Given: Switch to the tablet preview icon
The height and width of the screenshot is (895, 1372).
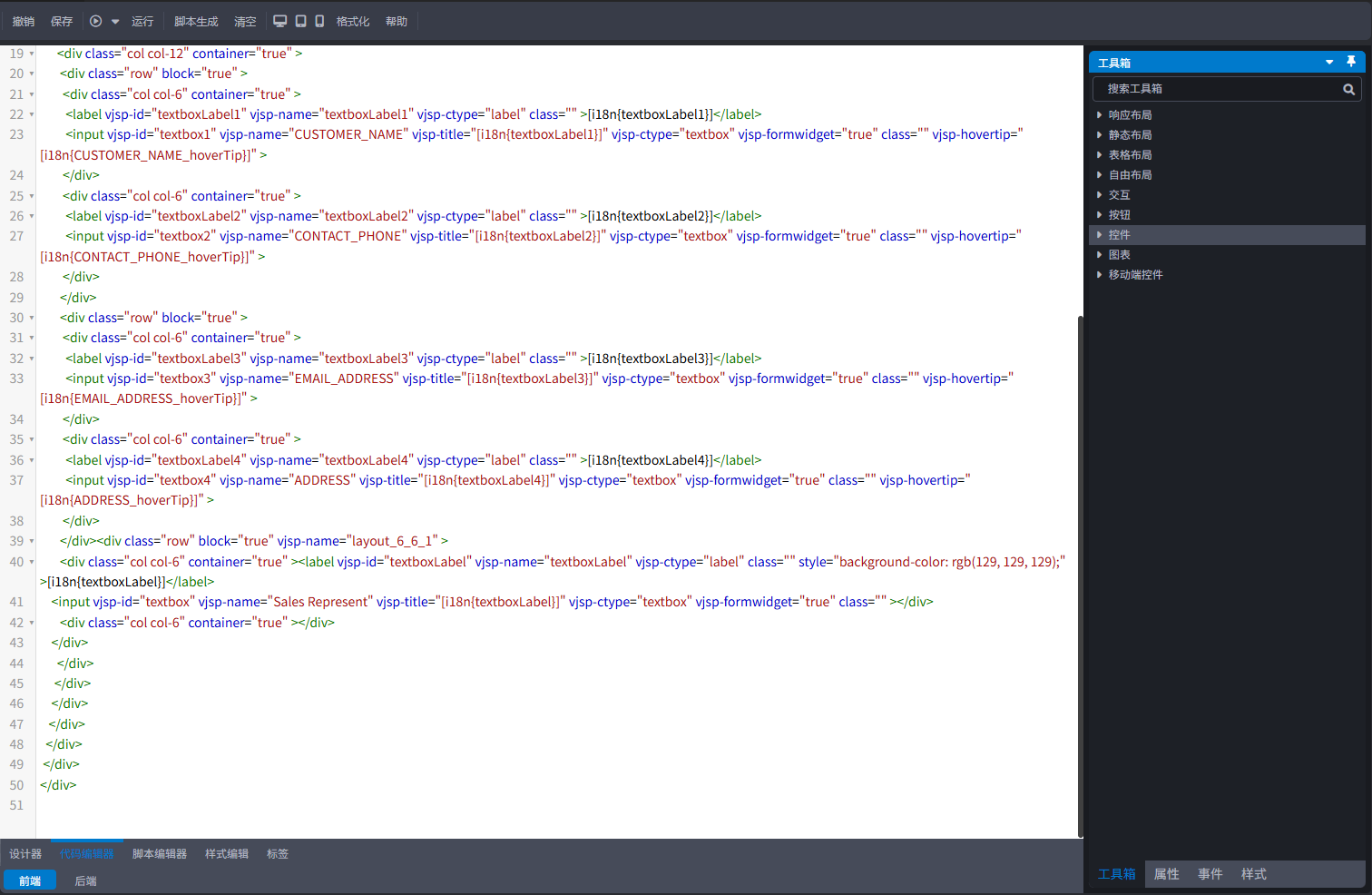Looking at the screenshot, I should [300, 21].
